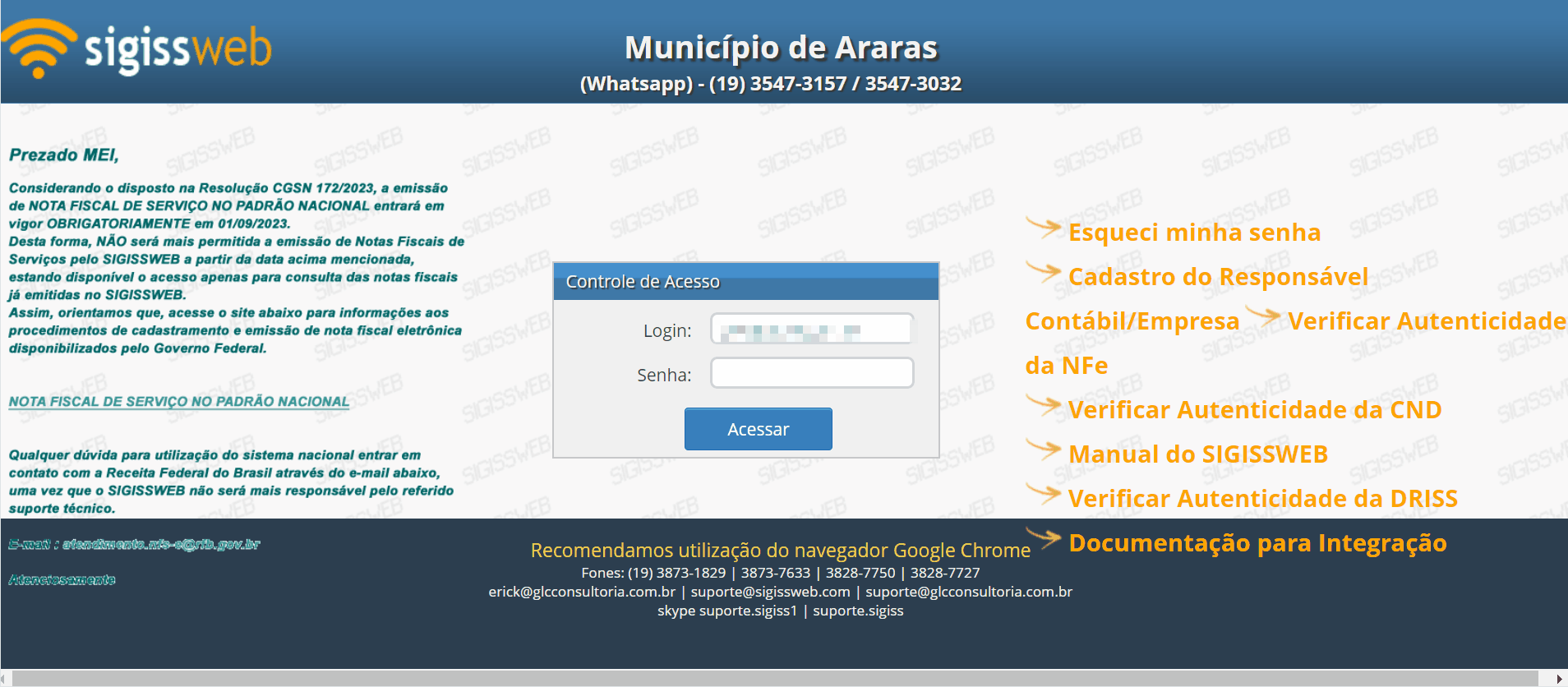Screen dimensions: 1568x687
Task: Click the sigissweb logo
Action: [x=136, y=48]
